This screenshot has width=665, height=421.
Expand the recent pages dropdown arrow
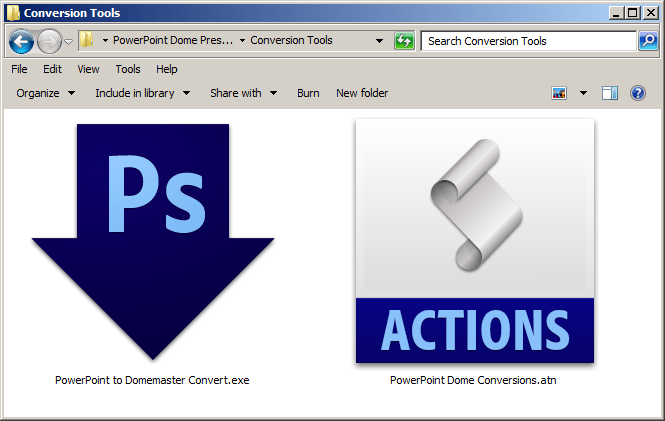68,42
